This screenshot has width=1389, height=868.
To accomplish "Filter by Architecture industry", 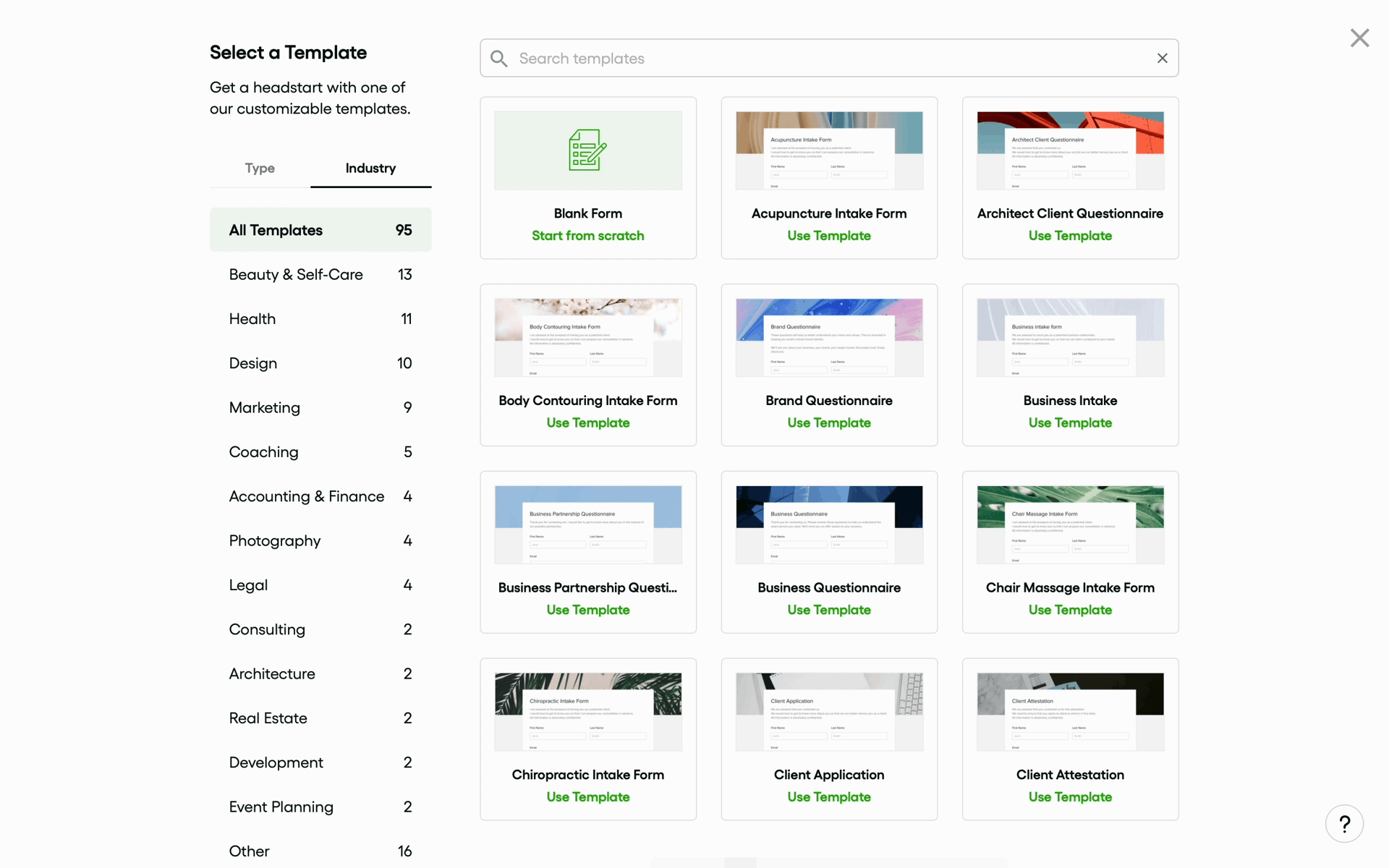I will (320, 673).
